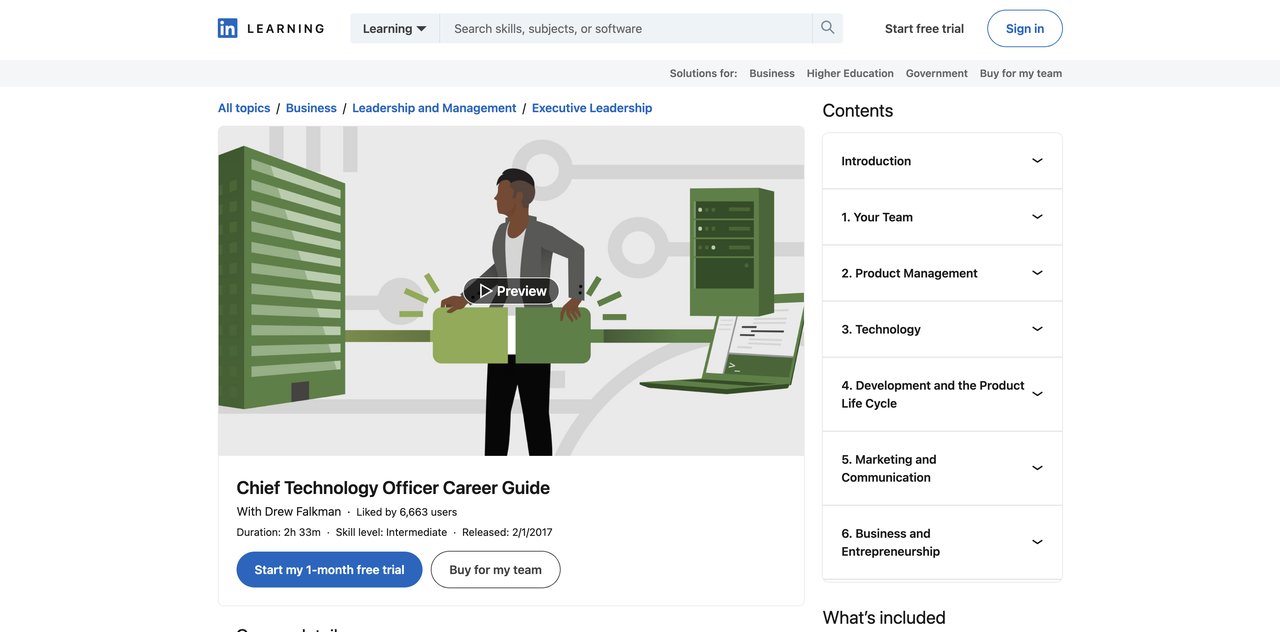Click the What's included heading
The height and width of the screenshot is (632, 1280).
pyautogui.click(x=884, y=618)
